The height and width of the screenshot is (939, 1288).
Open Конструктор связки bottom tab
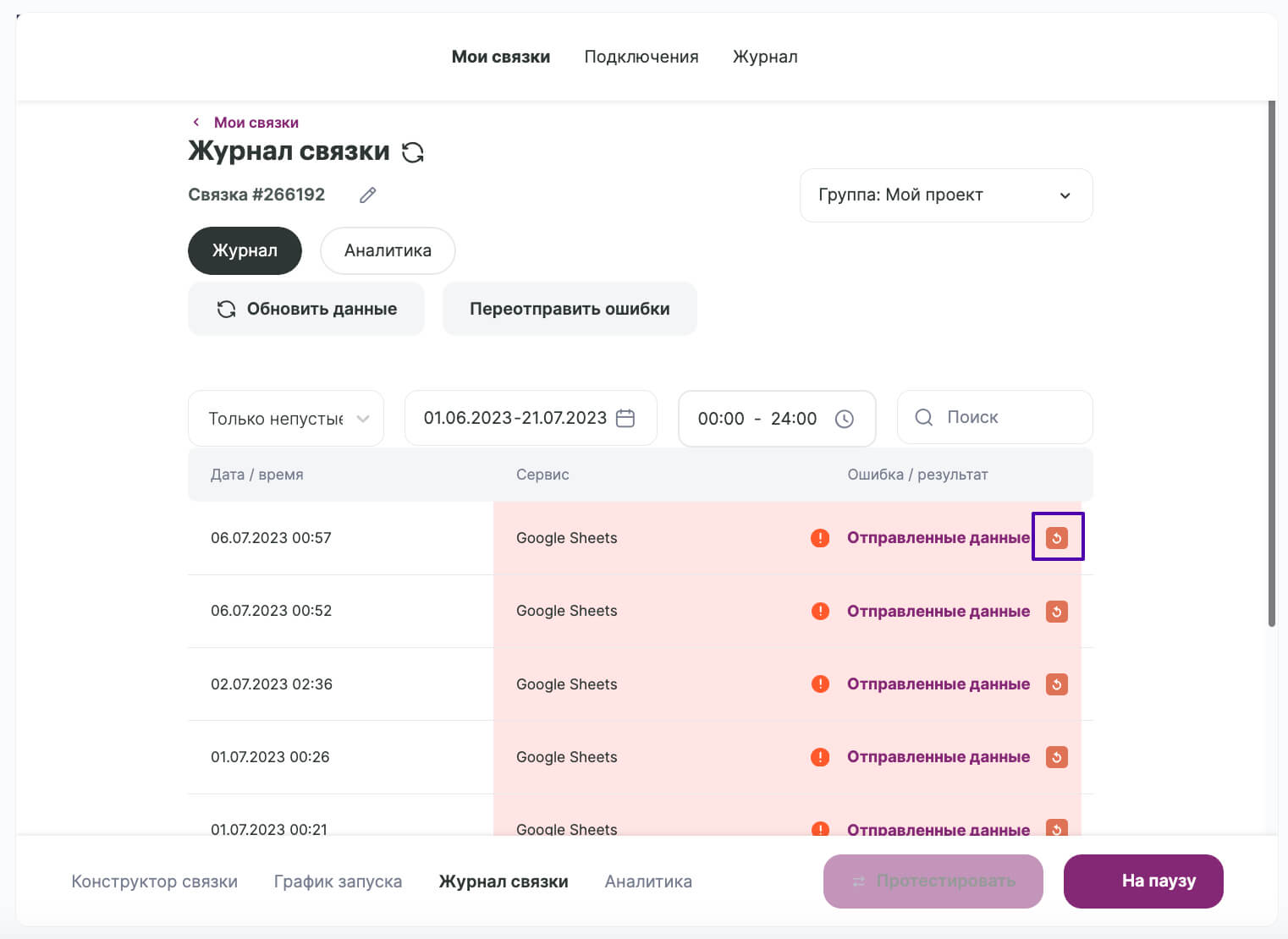(155, 881)
